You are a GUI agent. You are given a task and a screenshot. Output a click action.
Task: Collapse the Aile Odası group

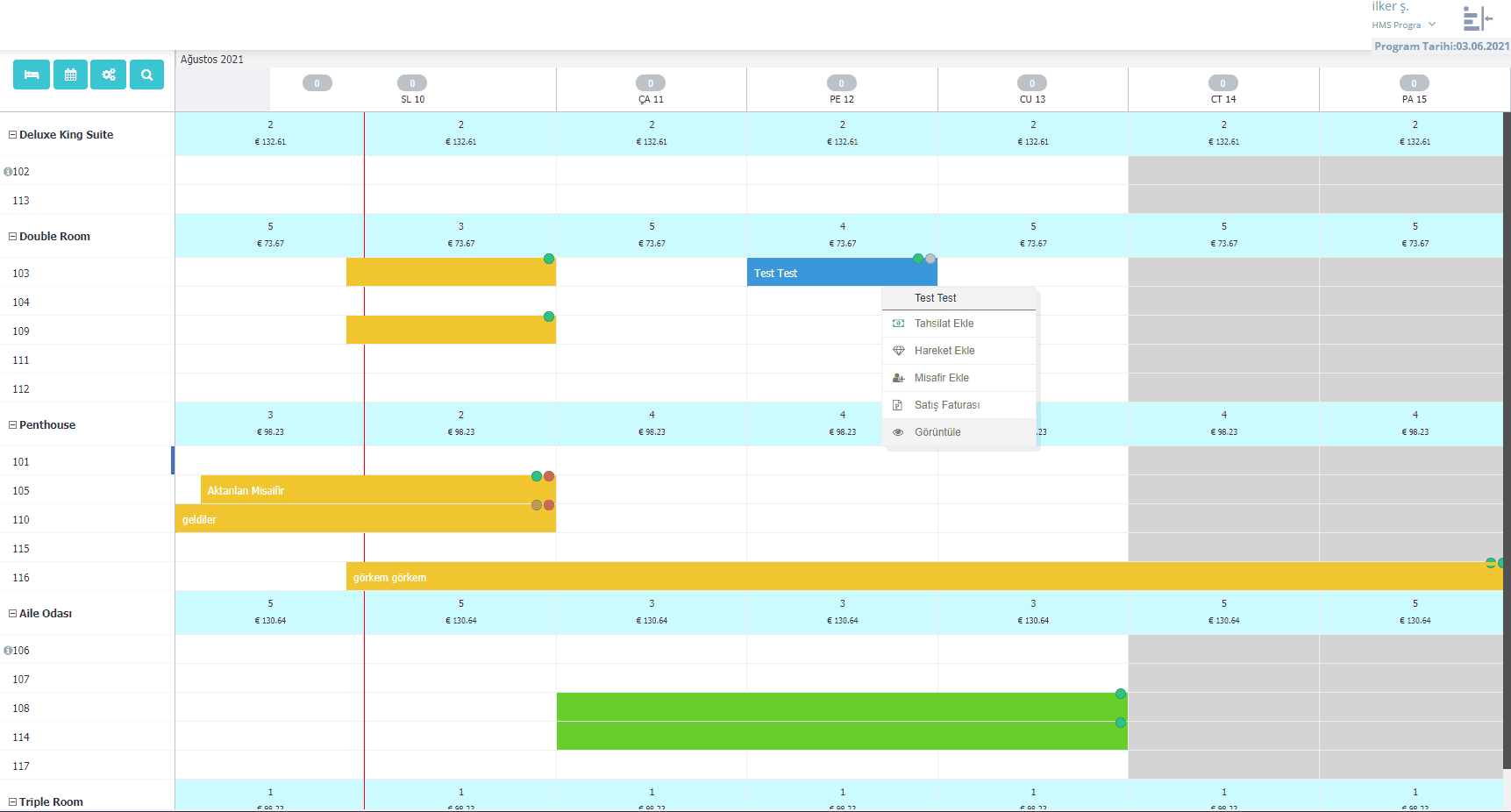point(13,614)
